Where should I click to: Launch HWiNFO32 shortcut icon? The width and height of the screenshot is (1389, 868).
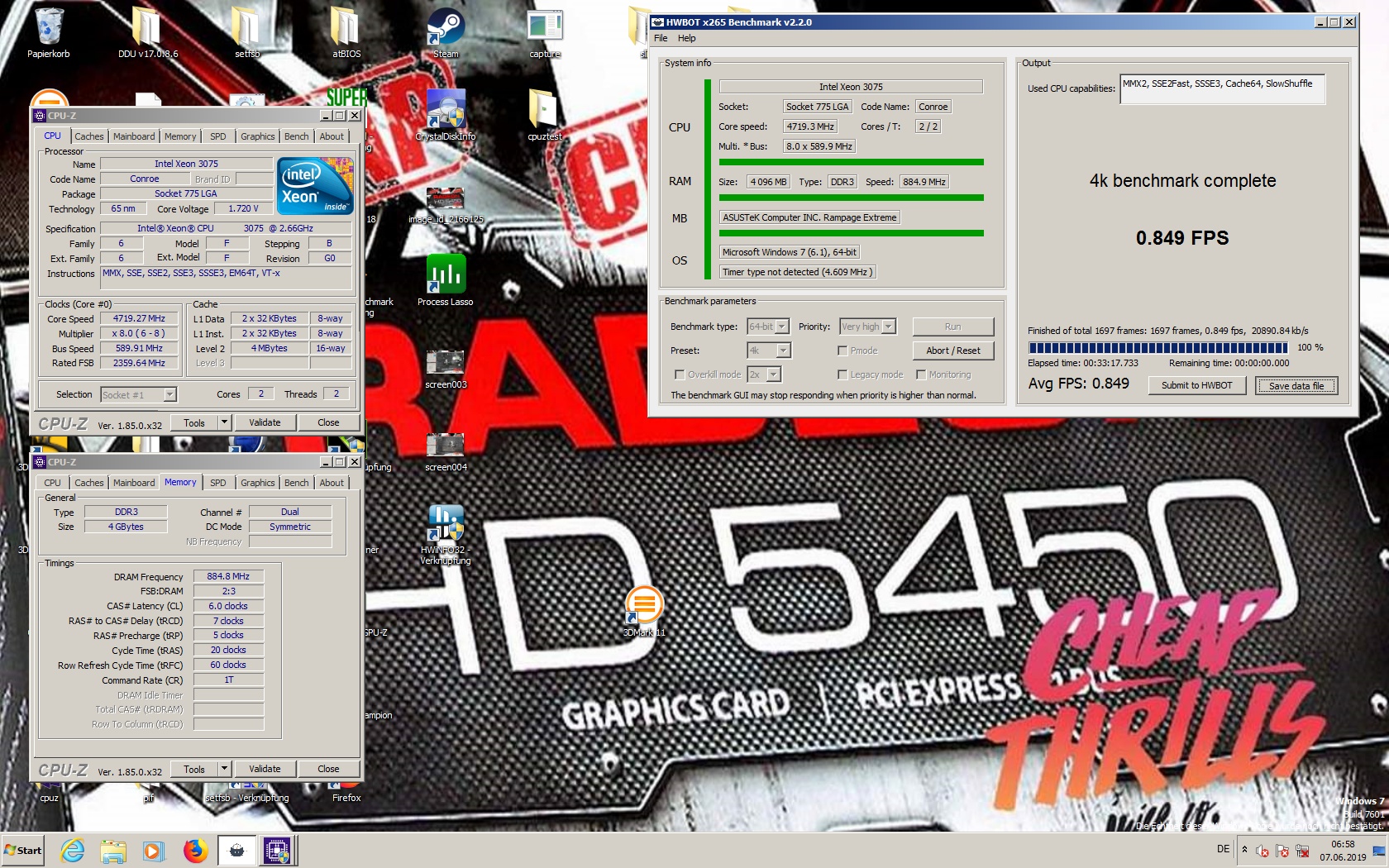tap(446, 533)
